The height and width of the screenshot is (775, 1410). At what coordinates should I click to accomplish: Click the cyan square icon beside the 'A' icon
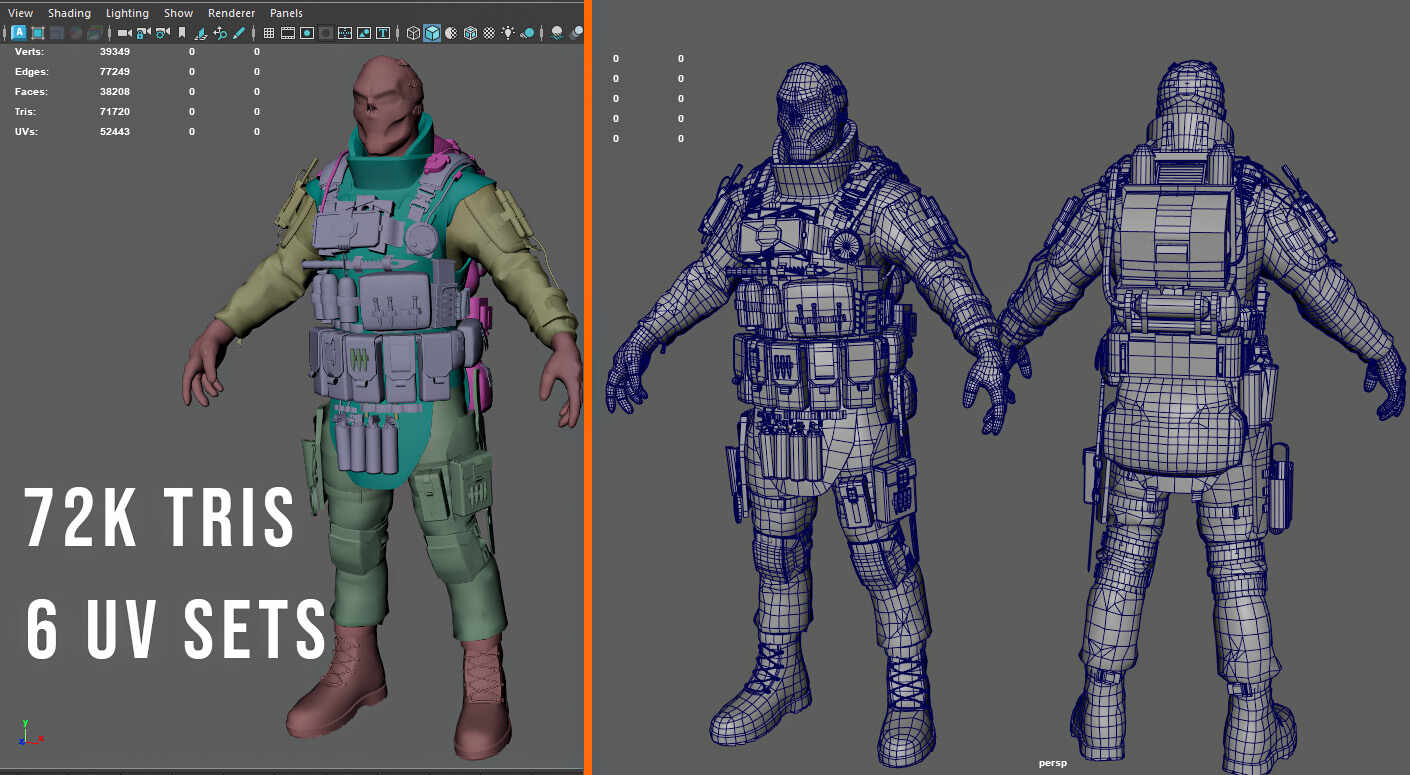click(x=38, y=33)
